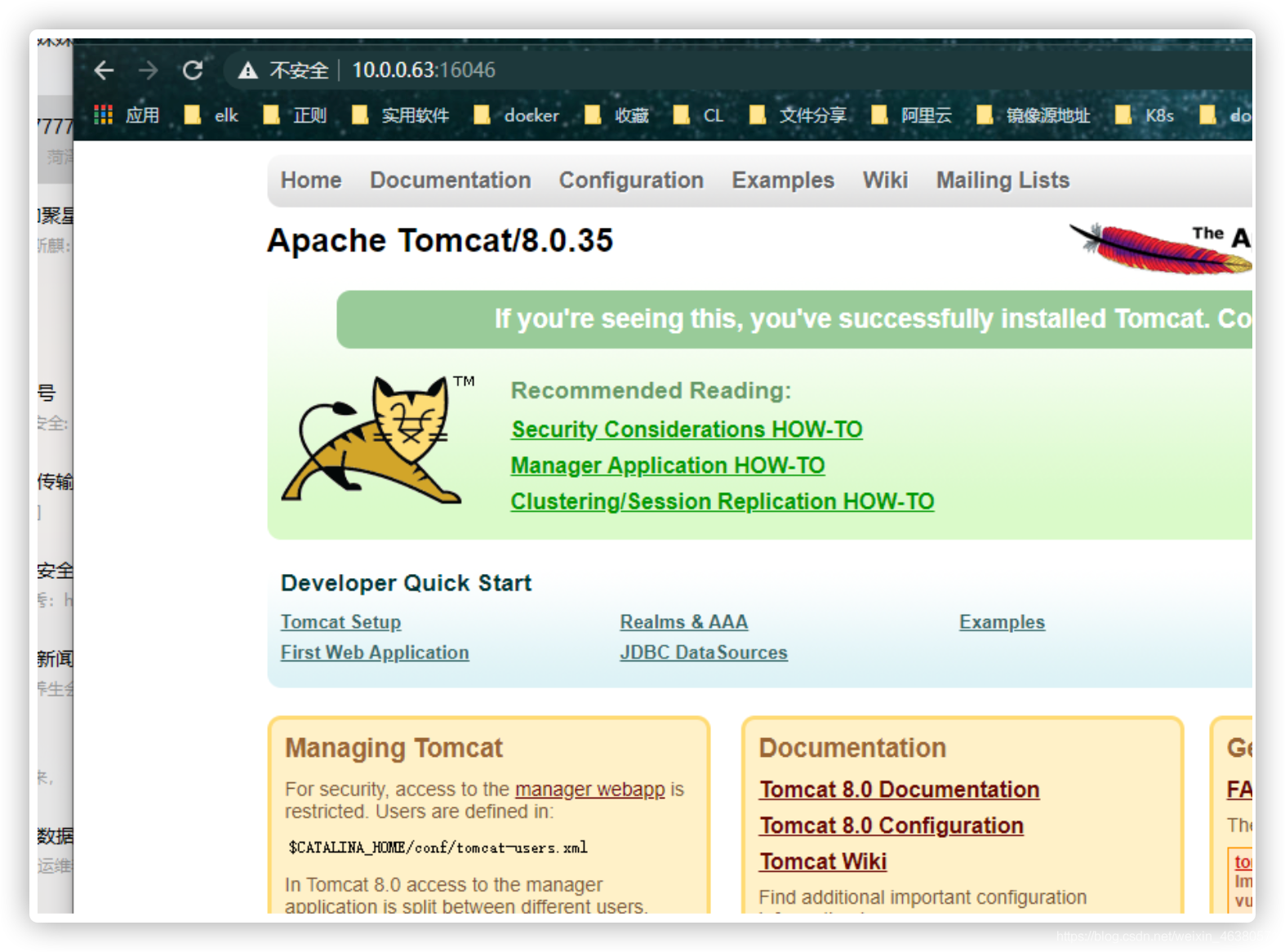Viewport: 1285px width, 952px height.
Task: Open the Tomcat Wiki link
Action: [823, 861]
